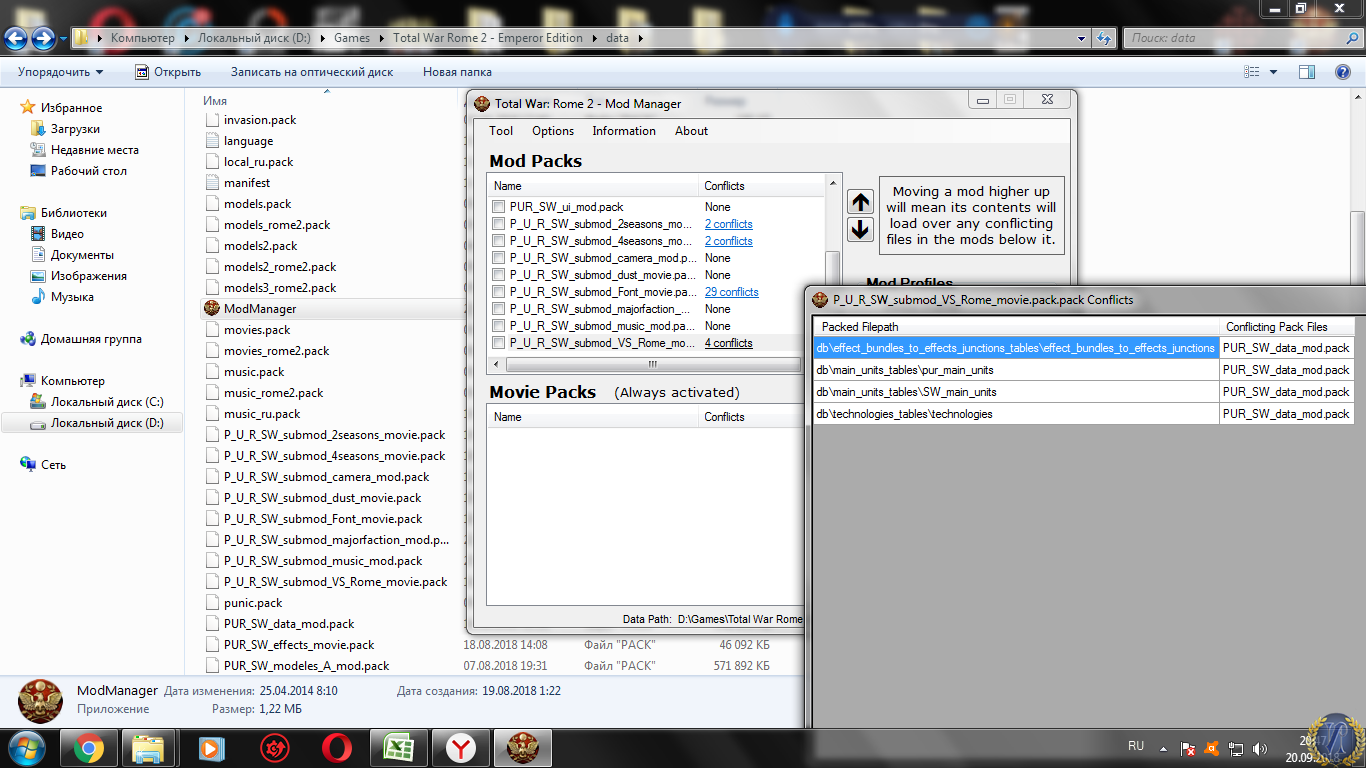Open the 4 conflicts link

pyautogui.click(x=728, y=343)
